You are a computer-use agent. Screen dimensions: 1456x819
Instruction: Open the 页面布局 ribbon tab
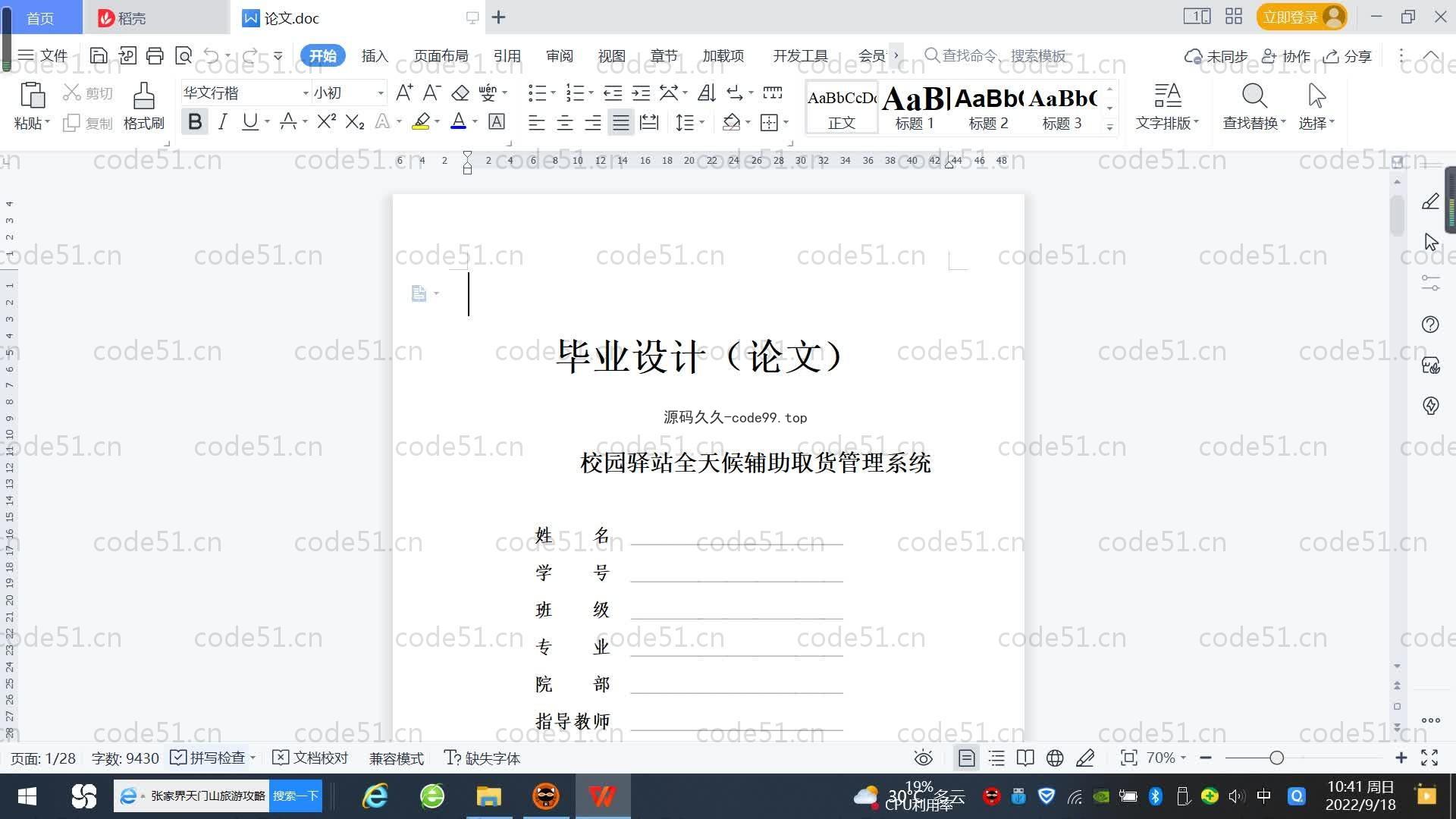click(441, 55)
